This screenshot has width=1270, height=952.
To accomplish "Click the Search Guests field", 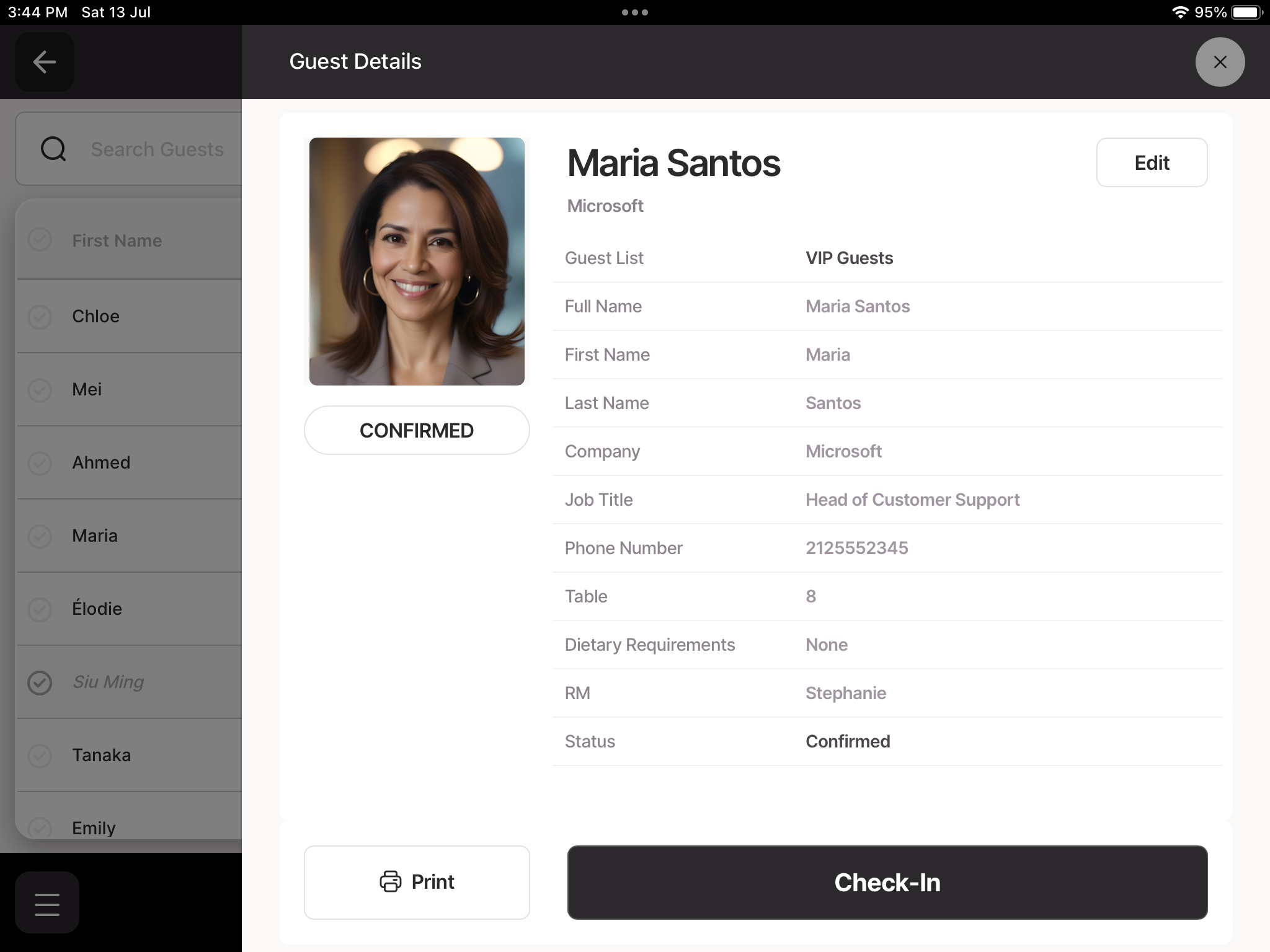I will coord(158,149).
